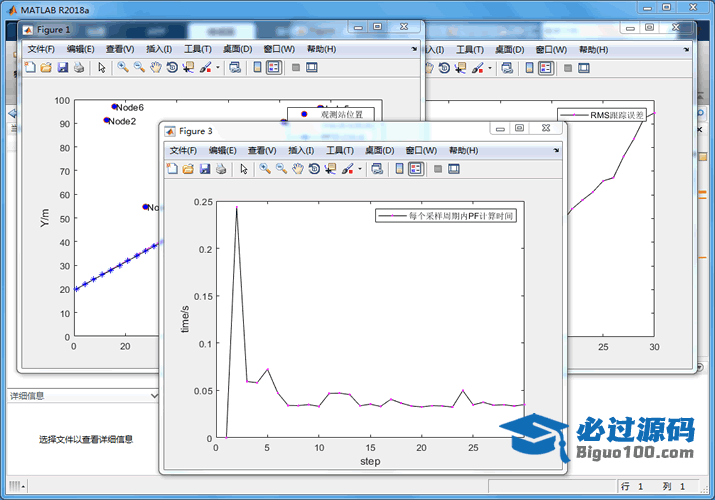
Task: Print icon in Figure 1 toolbar
Action: click(79, 67)
